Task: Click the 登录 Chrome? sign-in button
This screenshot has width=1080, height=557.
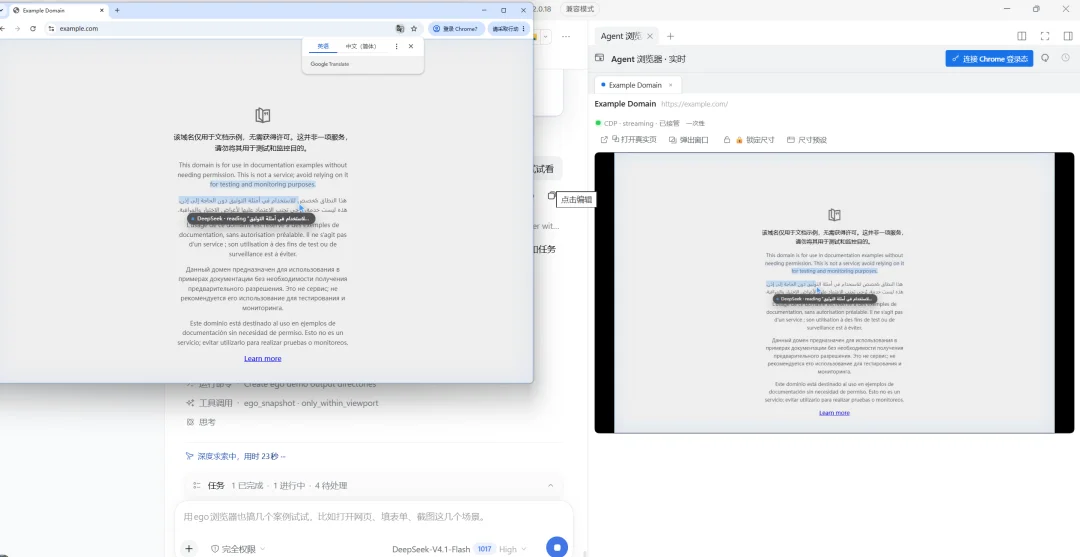Action: 455,28
